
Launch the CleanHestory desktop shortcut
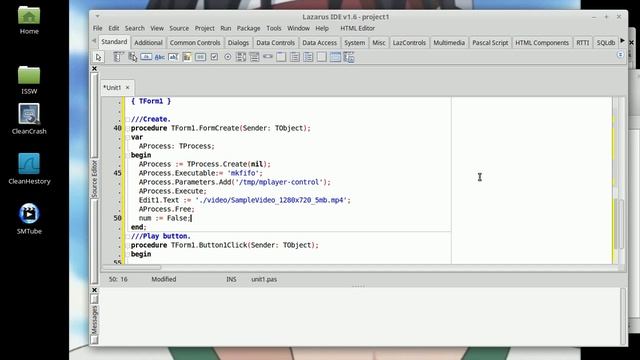pyautogui.click(x=29, y=169)
